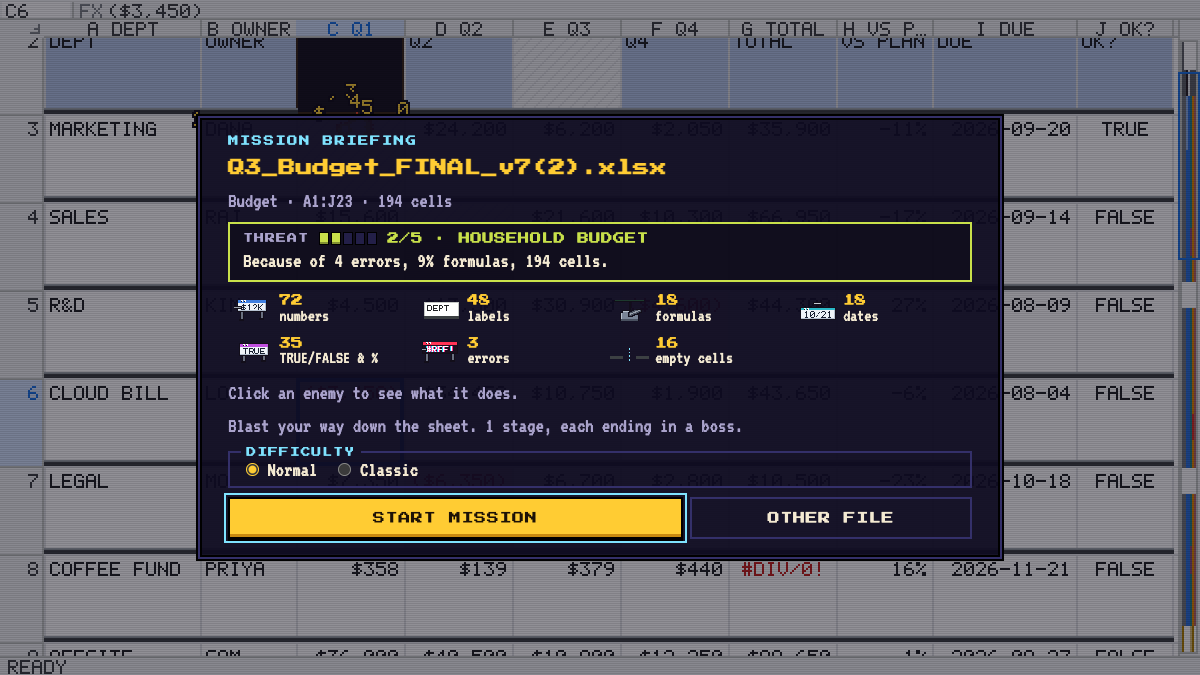The height and width of the screenshot is (675, 1200).
Task: Click the LEGAL cell
Action: click(122, 510)
